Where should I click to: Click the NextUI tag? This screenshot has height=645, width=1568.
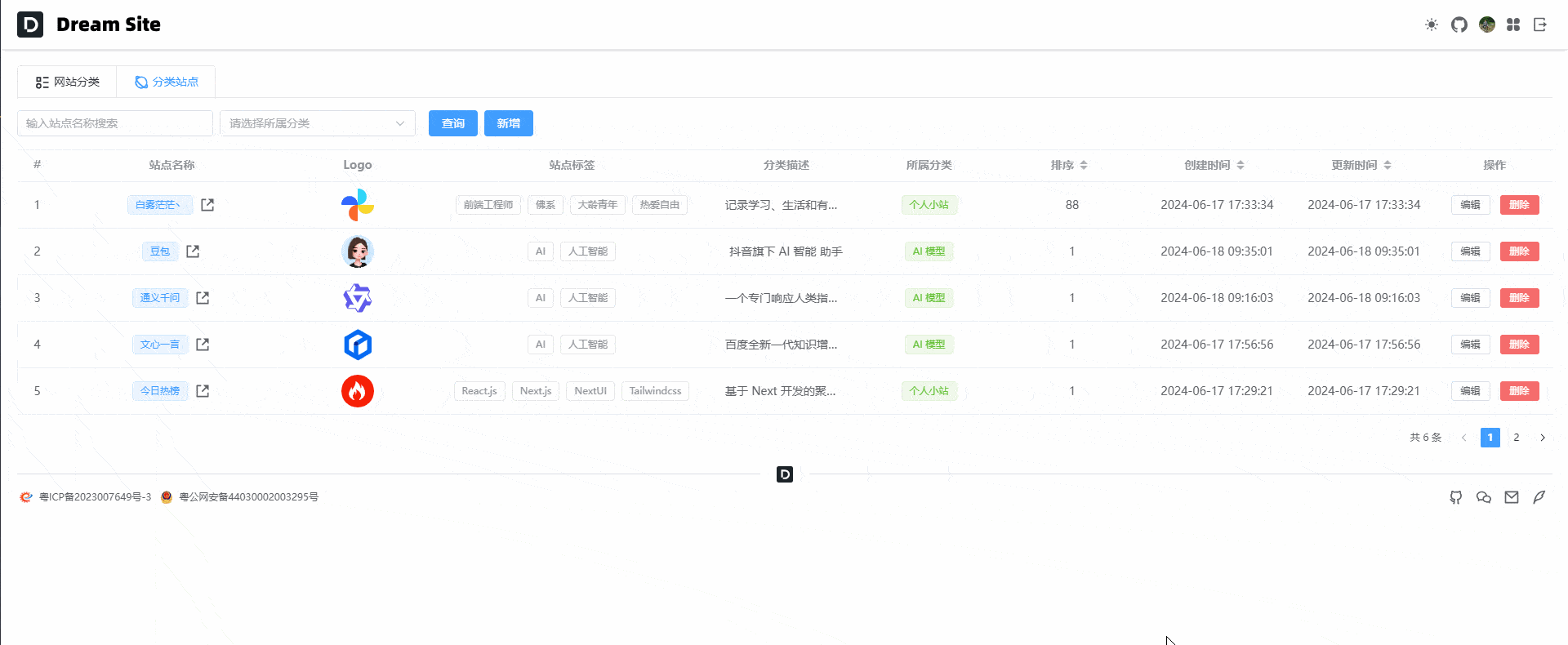click(x=590, y=391)
